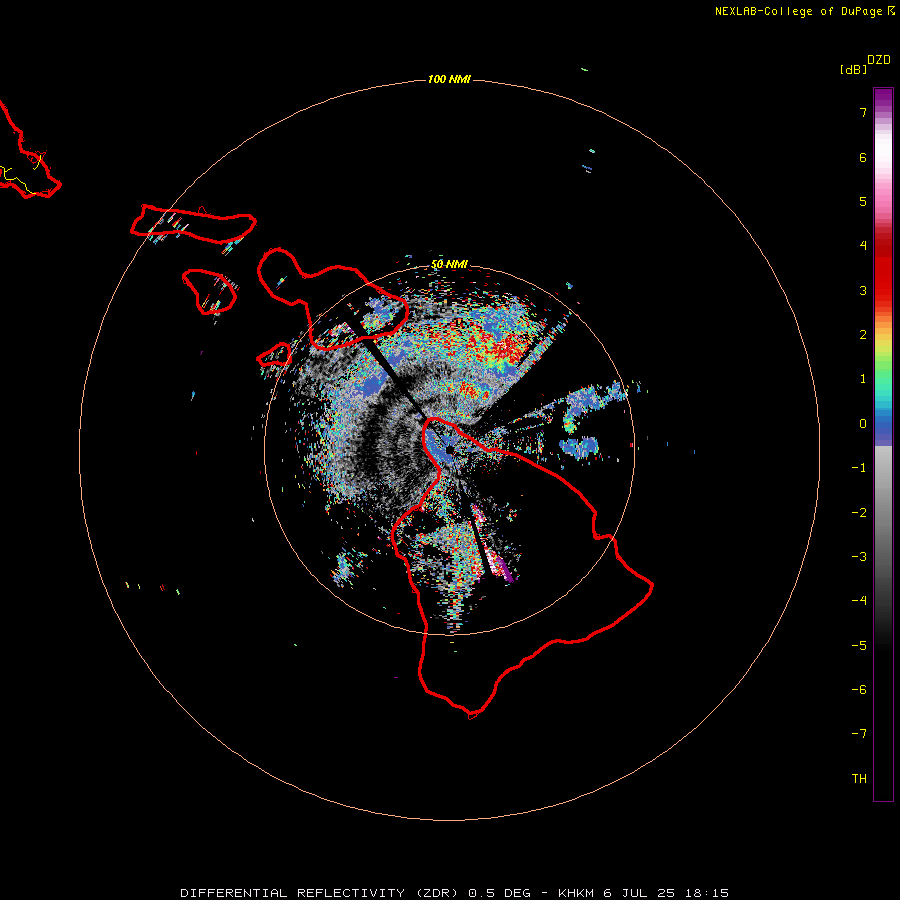
Task: Click the 1 value on the color scale
Action: [x=863, y=379]
